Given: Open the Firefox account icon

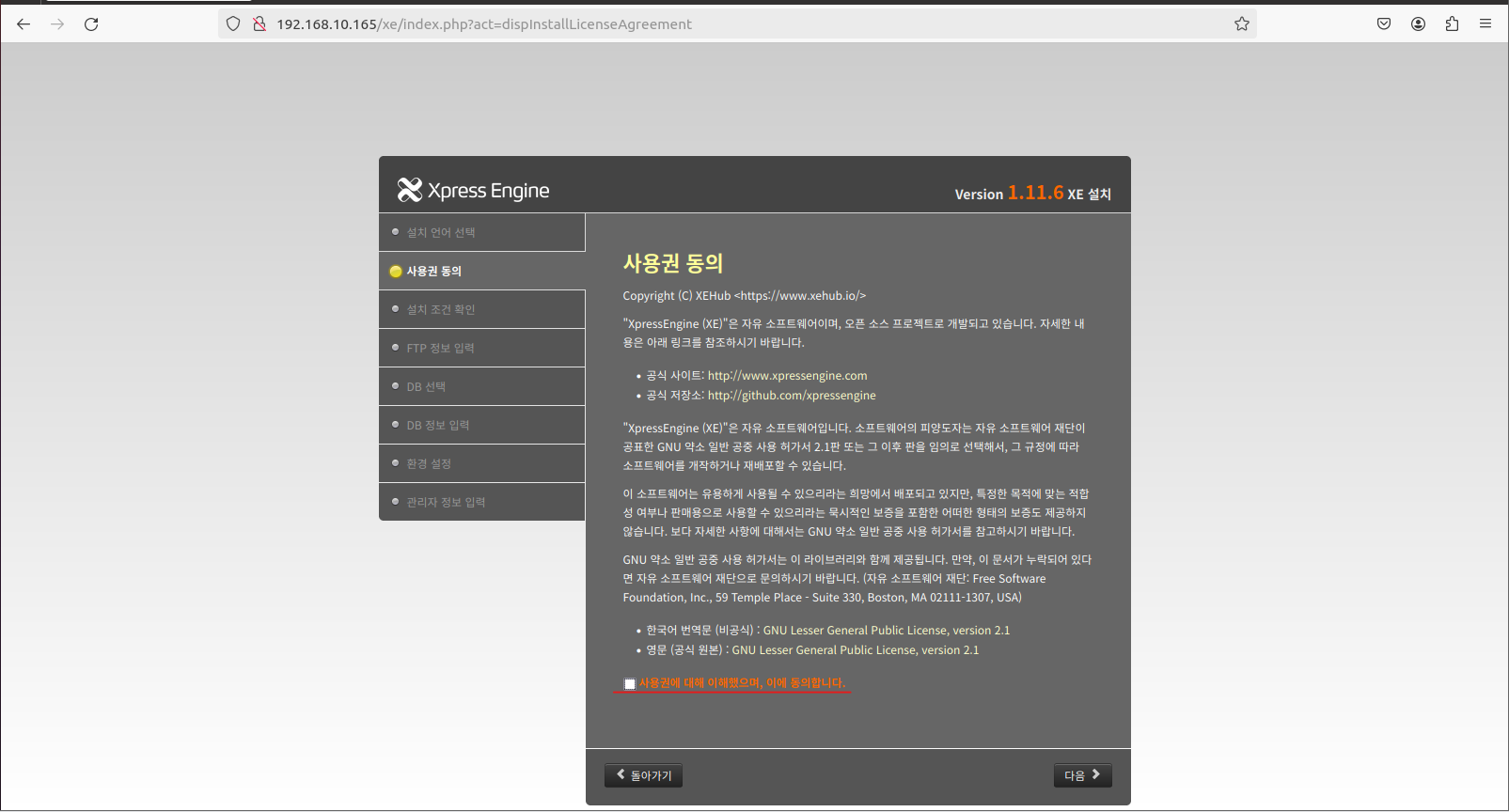Looking at the screenshot, I should [1418, 24].
